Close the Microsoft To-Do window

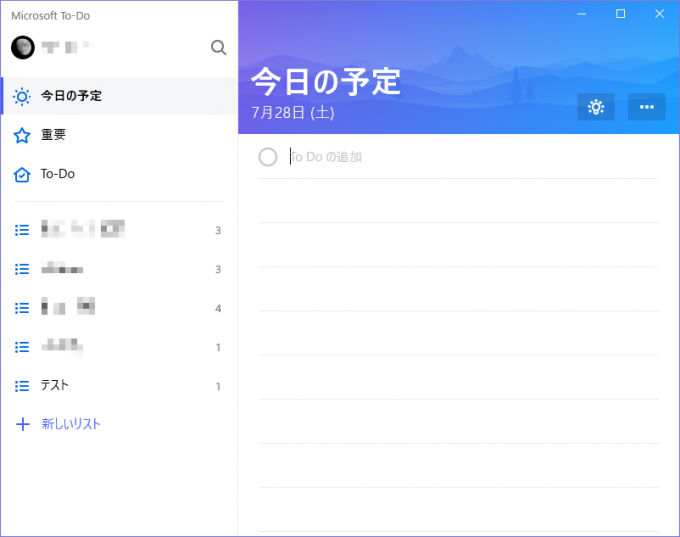660,14
